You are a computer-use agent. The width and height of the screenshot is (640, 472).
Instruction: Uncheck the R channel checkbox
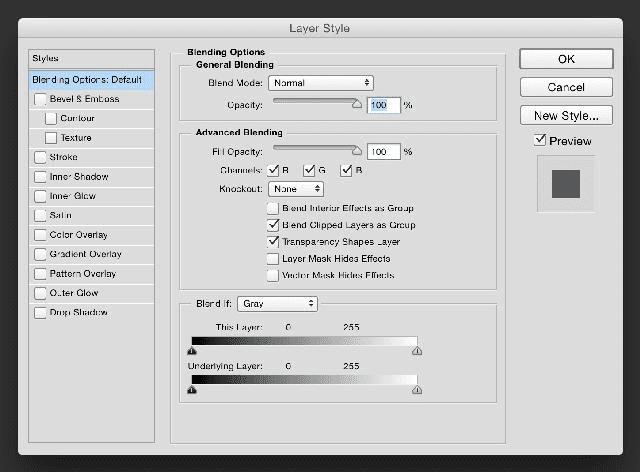(x=274, y=170)
